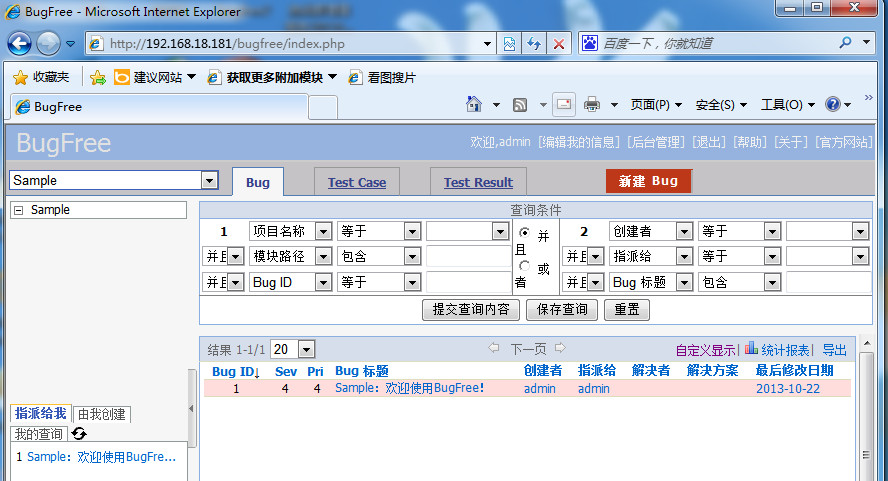Image resolution: width=888 pixels, height=481 pixels.
Task: Click the next page arrow icon
Action: 560,348
